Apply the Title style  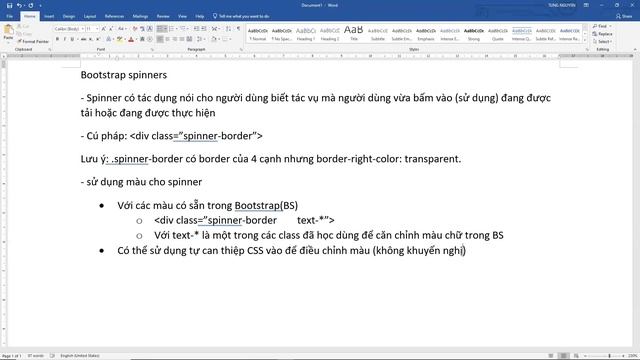click(354, 34)
